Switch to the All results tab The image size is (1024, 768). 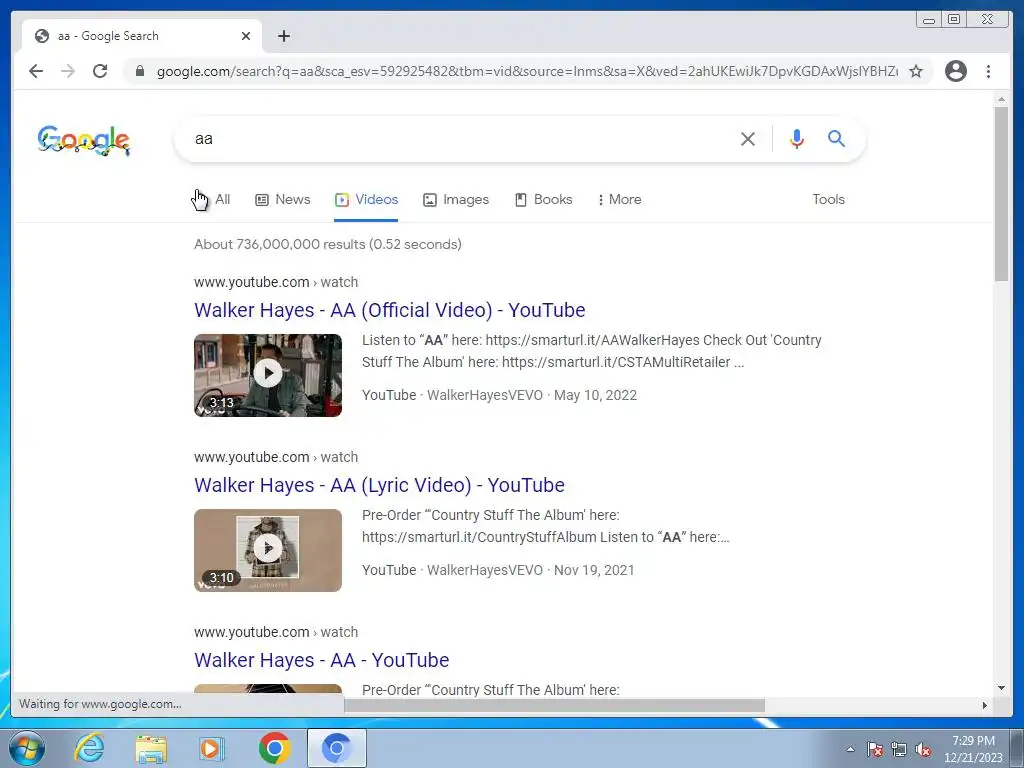[222, 199]
